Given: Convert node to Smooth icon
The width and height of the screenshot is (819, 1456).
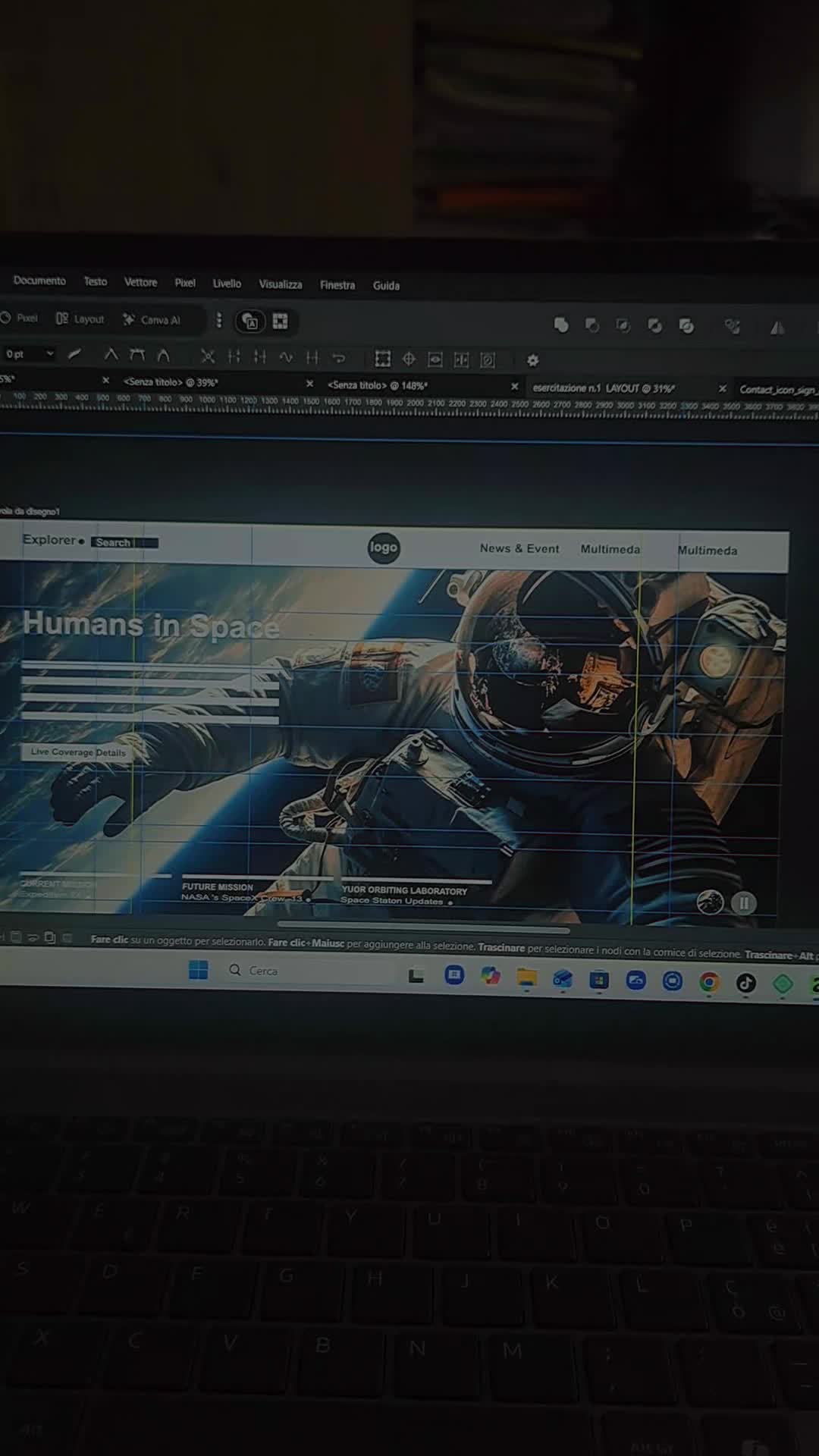Looking at the screenshot, I should [137, 354].
